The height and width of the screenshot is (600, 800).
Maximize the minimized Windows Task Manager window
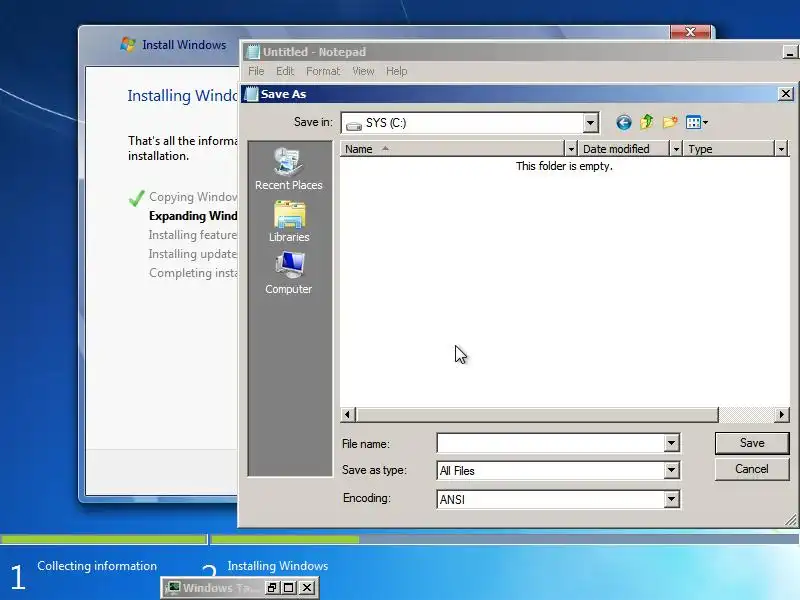point(289,588)
